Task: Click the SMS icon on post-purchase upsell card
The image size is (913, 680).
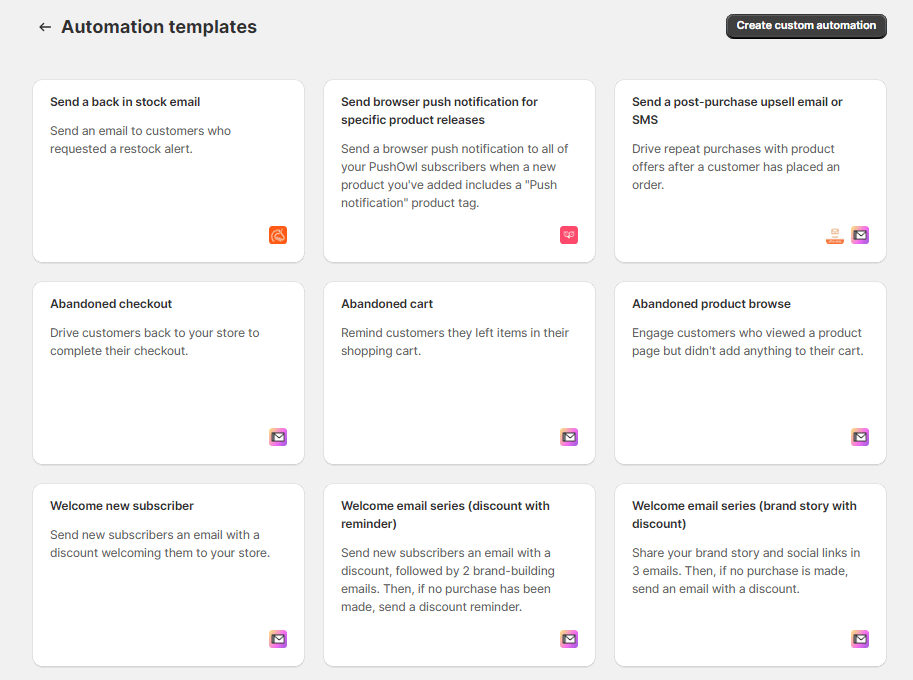Action: [x=834, y=235]
